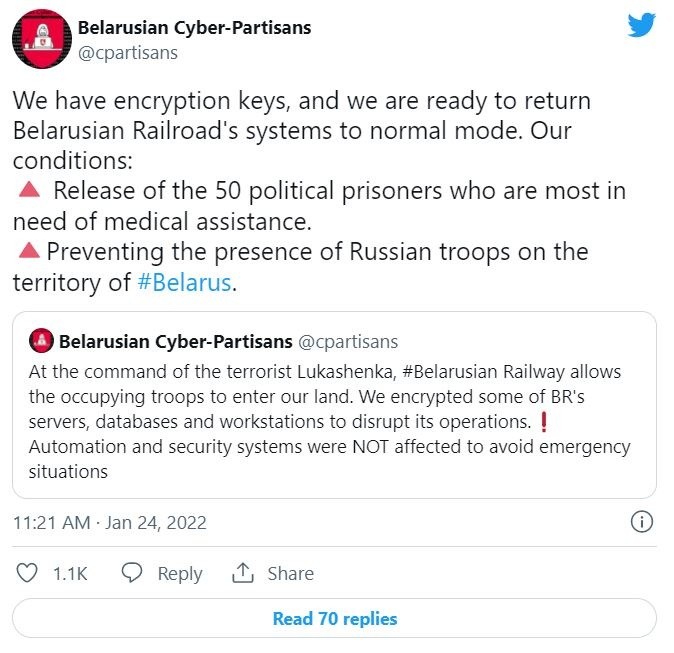Click the Twitter bird logo
674x653 pixels.
pos(641,25)
